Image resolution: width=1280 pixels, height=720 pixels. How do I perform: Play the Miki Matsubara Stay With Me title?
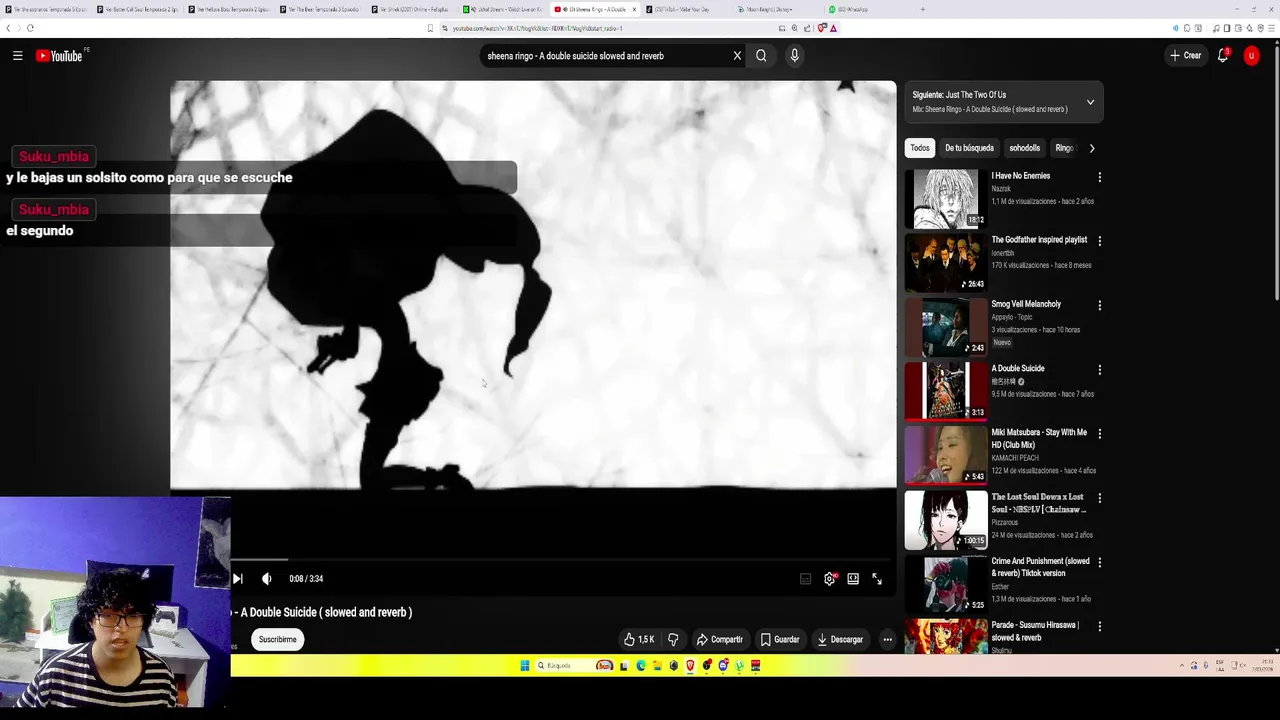click(x=1039, y=438)
